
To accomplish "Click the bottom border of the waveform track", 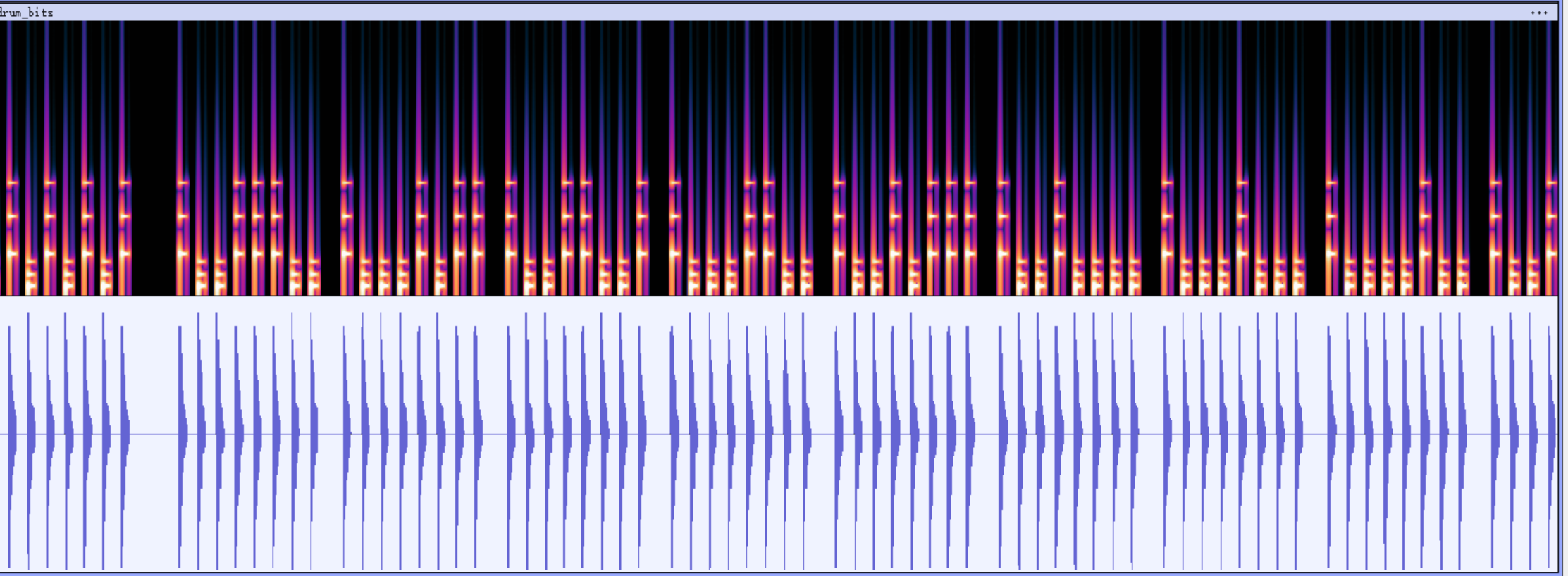I will (775, 572).
